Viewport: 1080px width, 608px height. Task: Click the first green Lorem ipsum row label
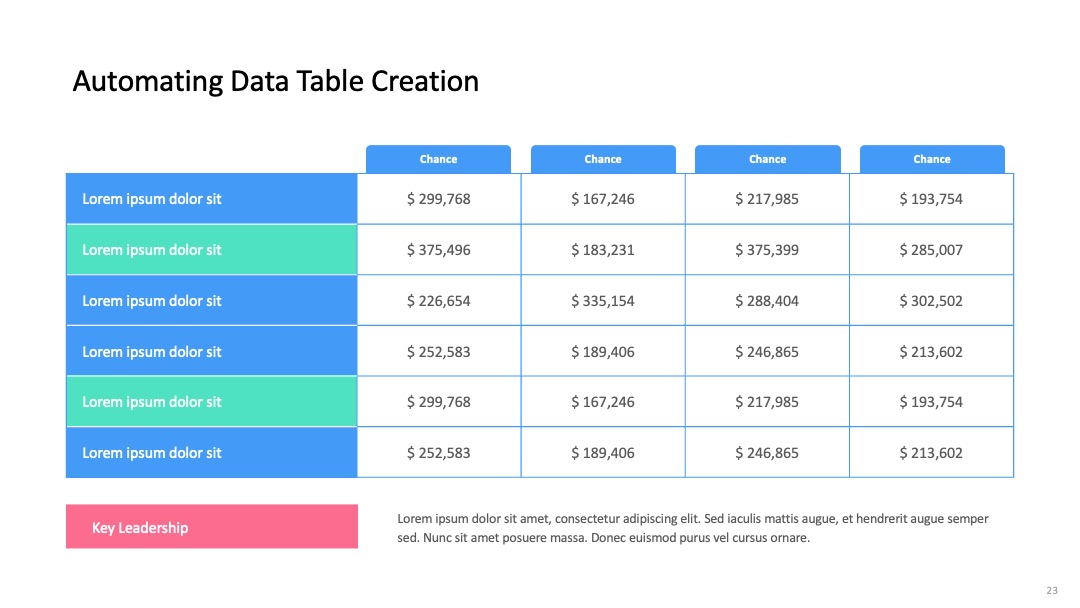point(212,250)
